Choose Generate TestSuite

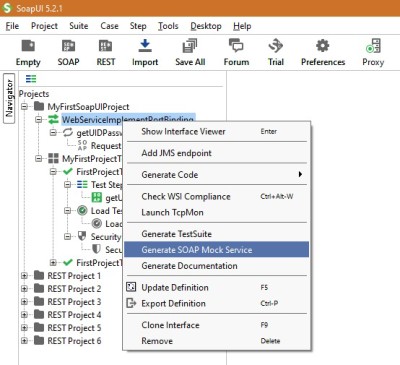[217, 234]
